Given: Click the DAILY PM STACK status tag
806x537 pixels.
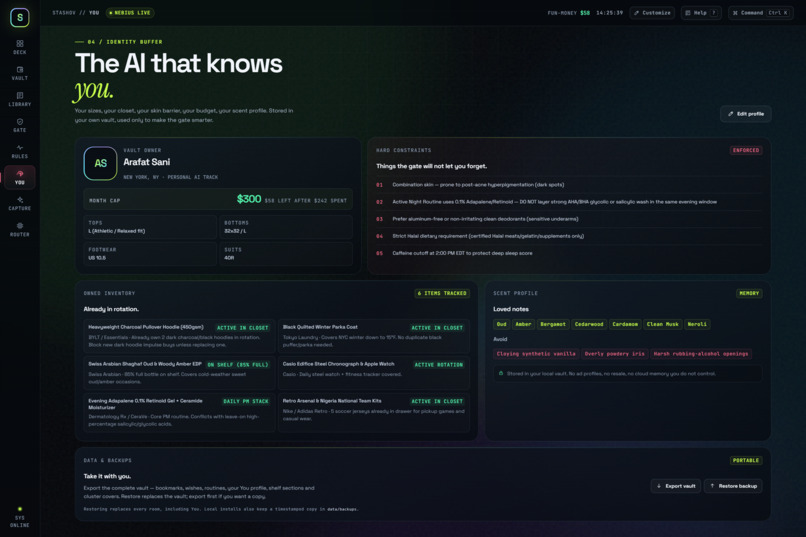Looking at the screenshot, I should [246, 401].
